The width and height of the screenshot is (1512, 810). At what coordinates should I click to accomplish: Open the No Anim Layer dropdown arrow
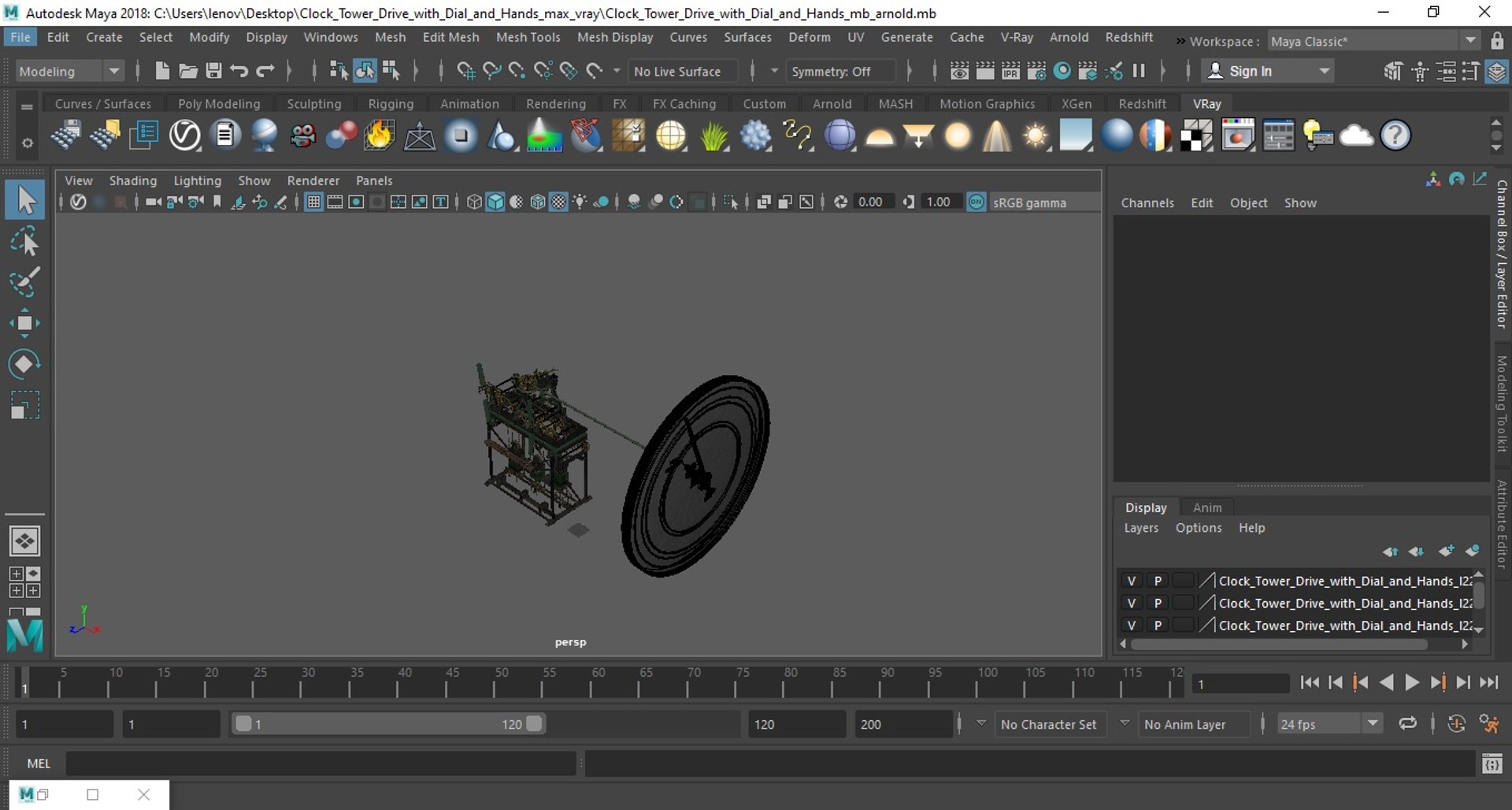[x=1125, y=723]
